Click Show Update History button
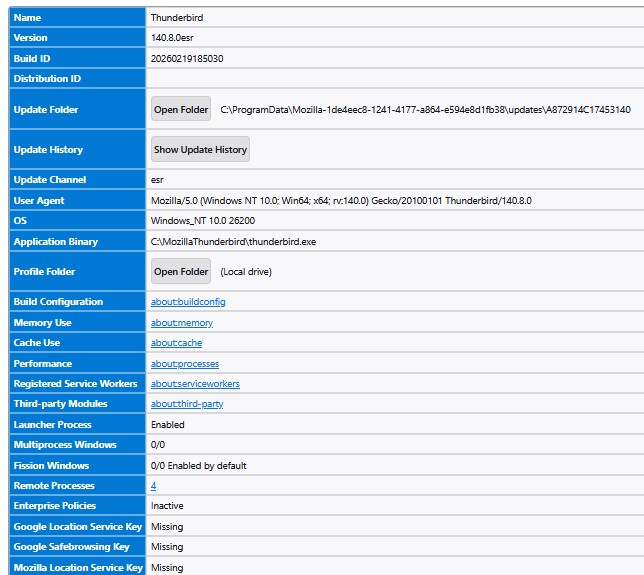Image resolution: width=644 pixels, height=575 pixels. 200,149
